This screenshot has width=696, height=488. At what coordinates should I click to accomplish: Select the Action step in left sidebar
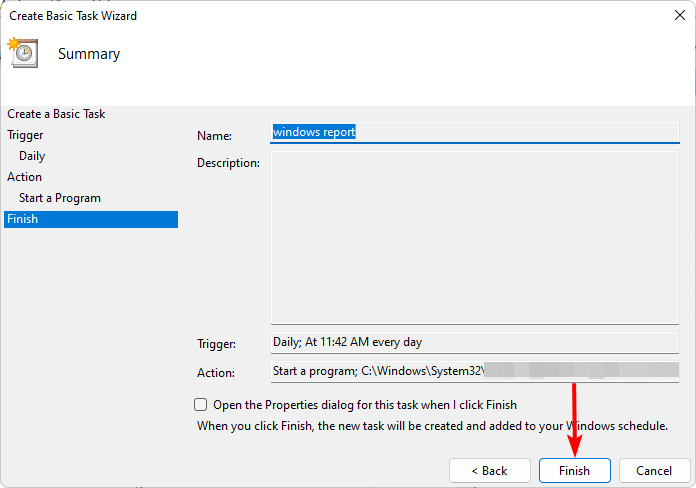click(x=25, y=177)
